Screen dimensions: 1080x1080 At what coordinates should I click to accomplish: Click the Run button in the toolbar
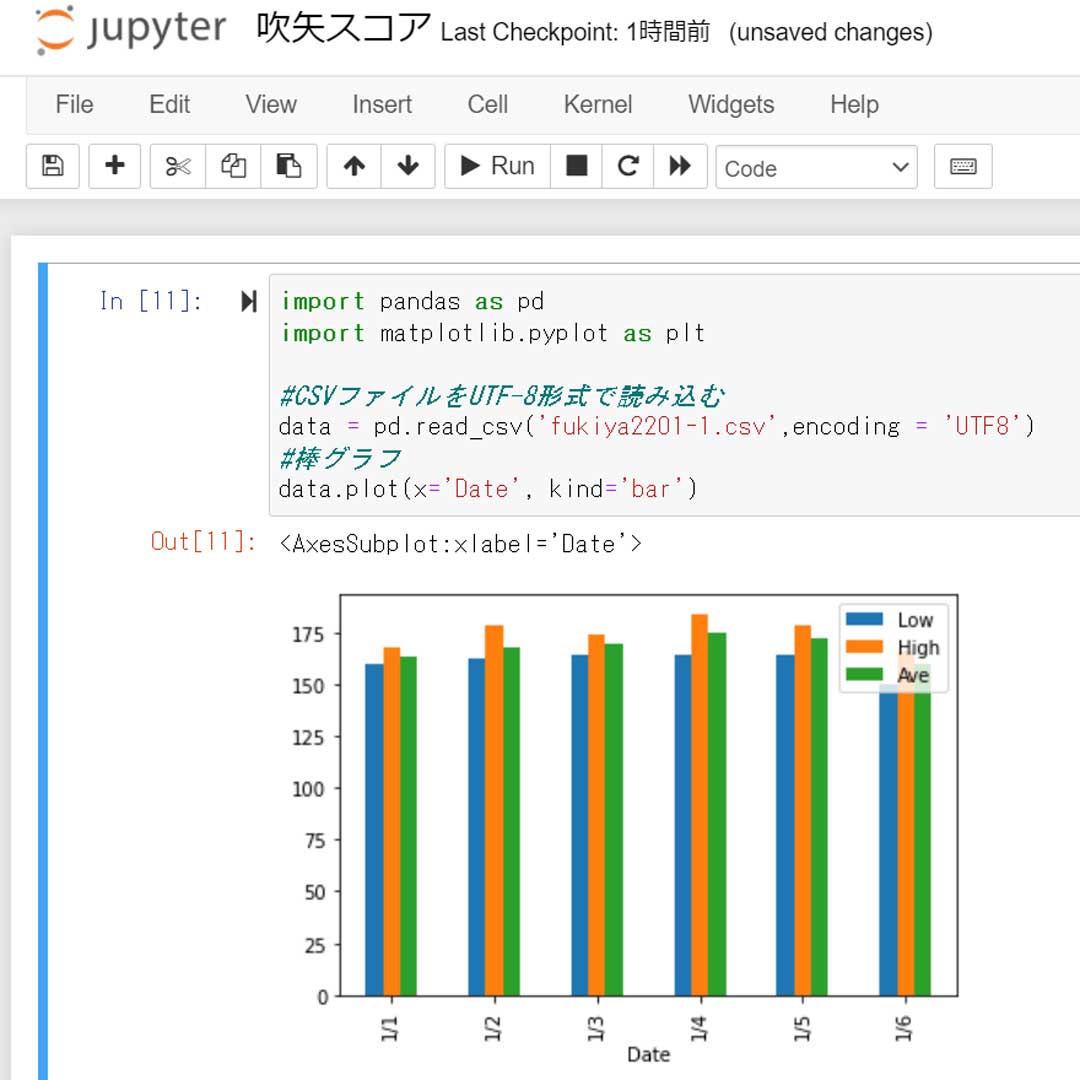coord(497,166)
